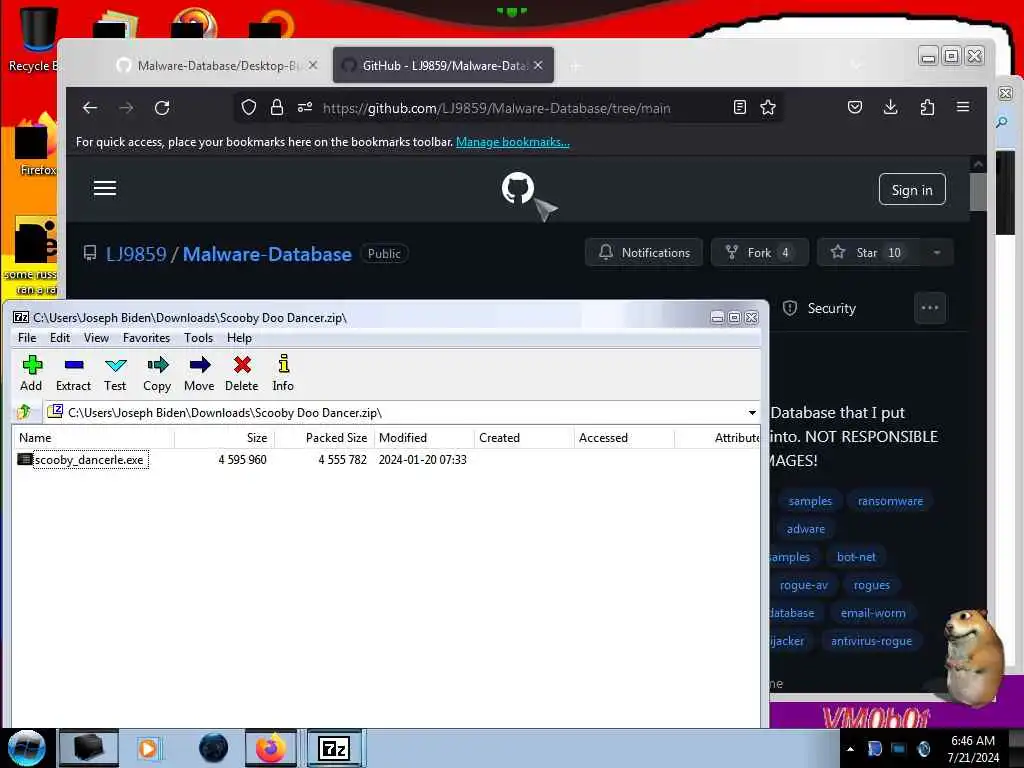
Task: Expand the 7-Zip address path dropdown
Action: [752, 413]
